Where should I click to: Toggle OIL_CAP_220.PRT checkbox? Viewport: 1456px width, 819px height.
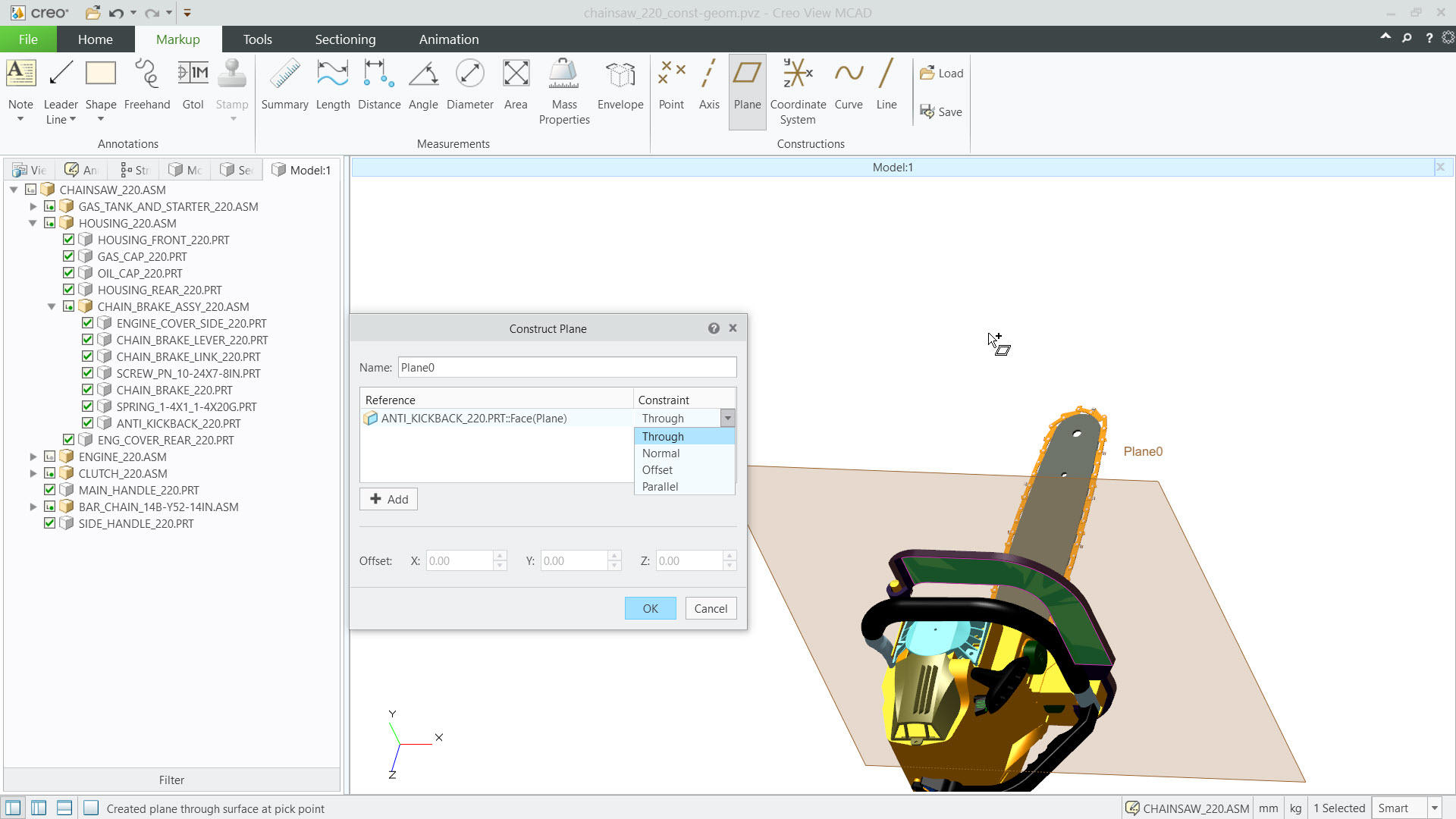click(x=68, y=273)
